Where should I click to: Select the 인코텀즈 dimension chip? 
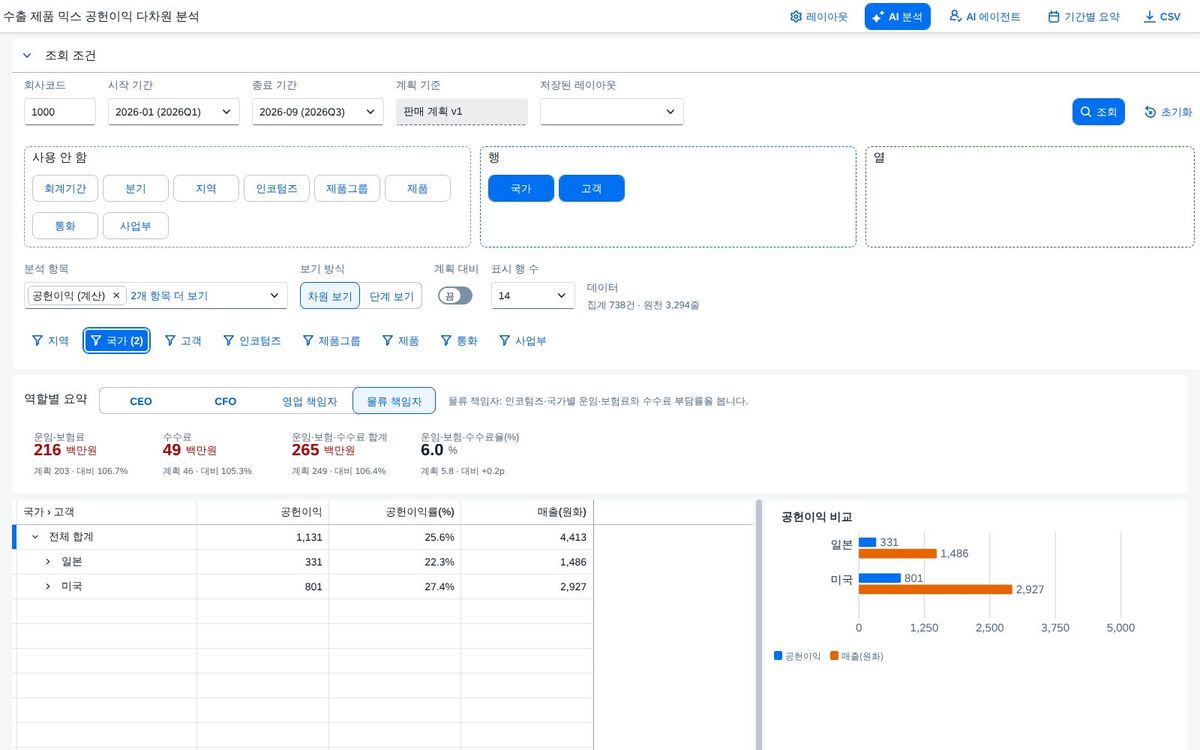276,188
